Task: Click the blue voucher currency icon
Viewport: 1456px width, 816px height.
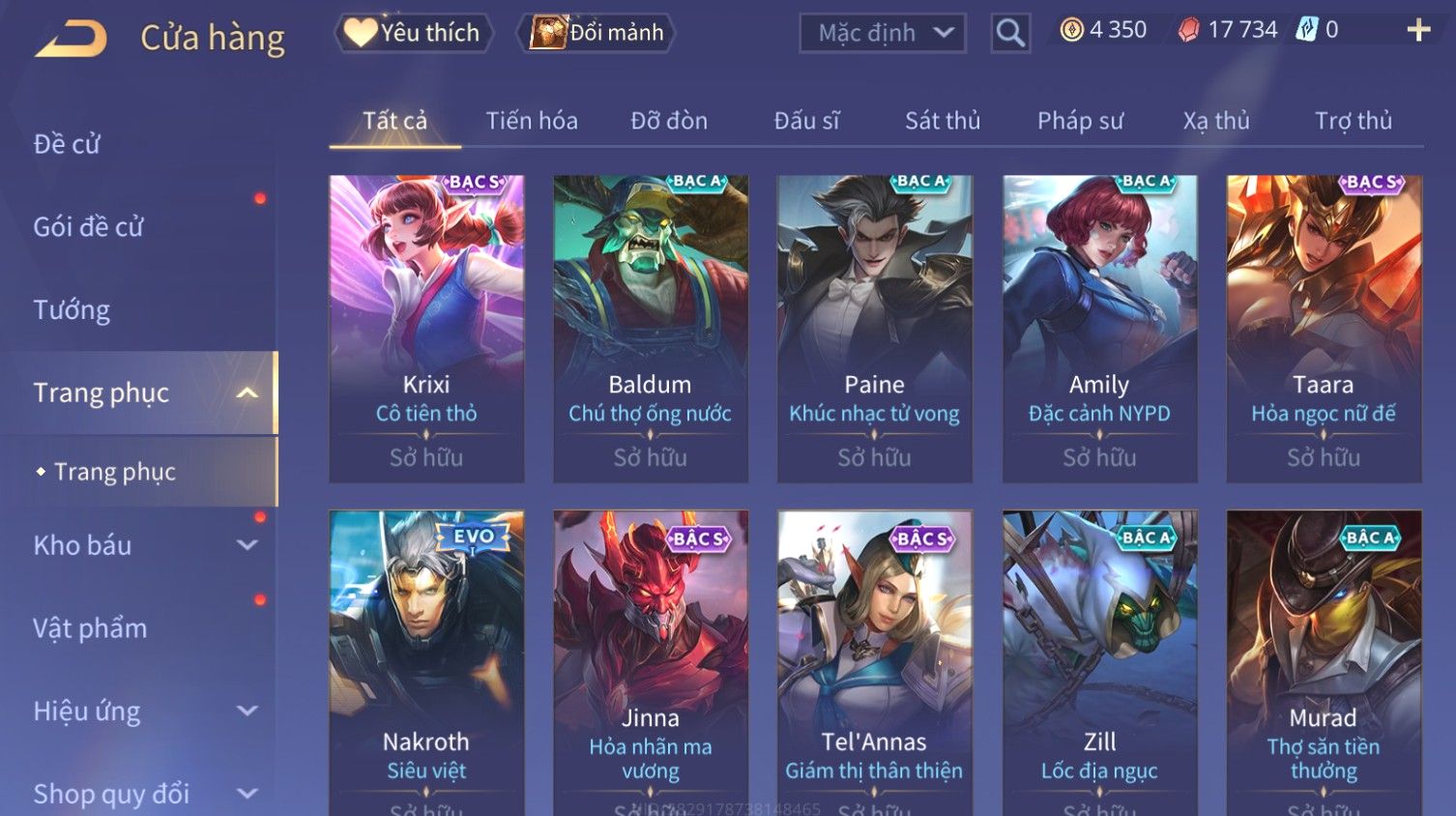Action: tap(1307, 30)
